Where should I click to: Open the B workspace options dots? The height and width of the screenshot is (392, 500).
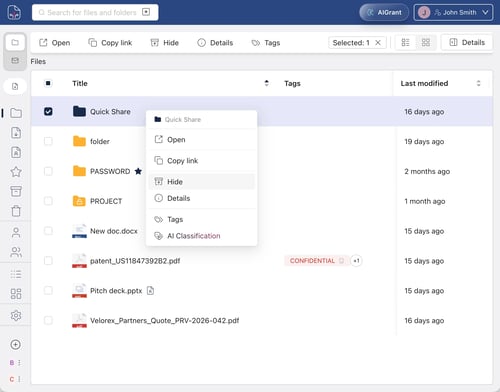coord(19,363)
